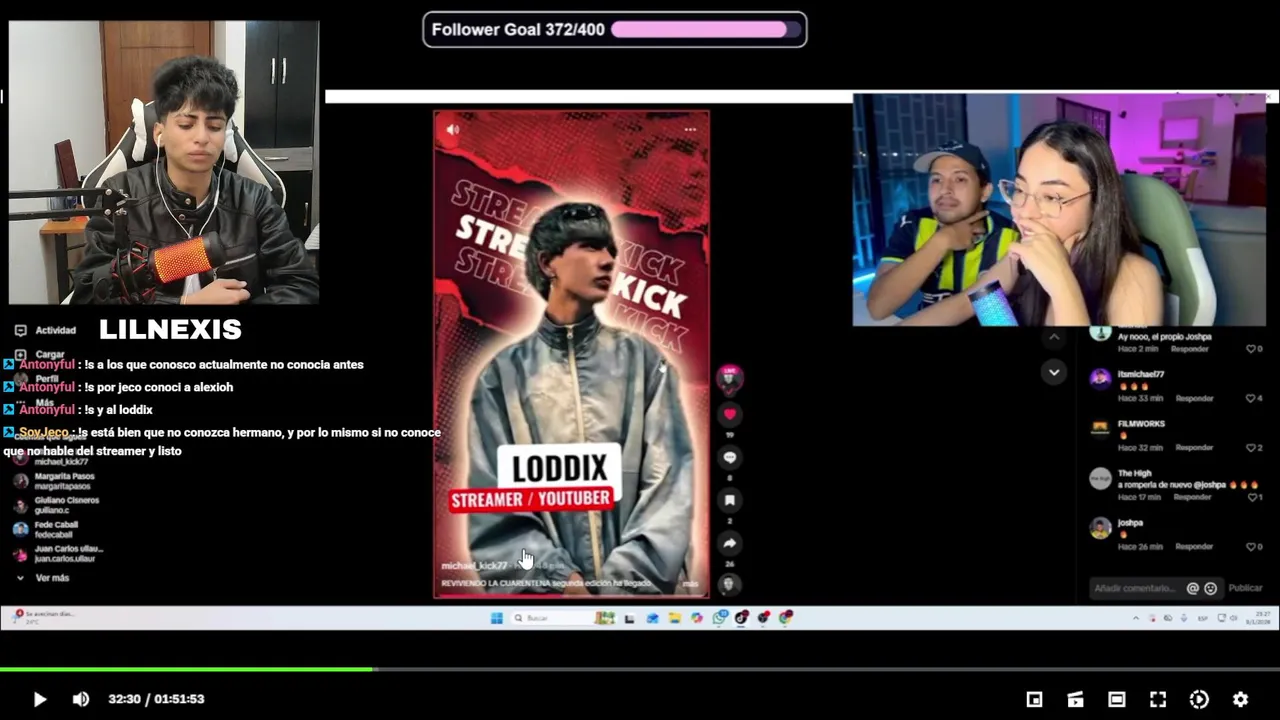This screenshot has width=1280, height=720.
Task: Open the TikTok comments bubble icon
Action: pyautogui.click(x=729, y=457)
